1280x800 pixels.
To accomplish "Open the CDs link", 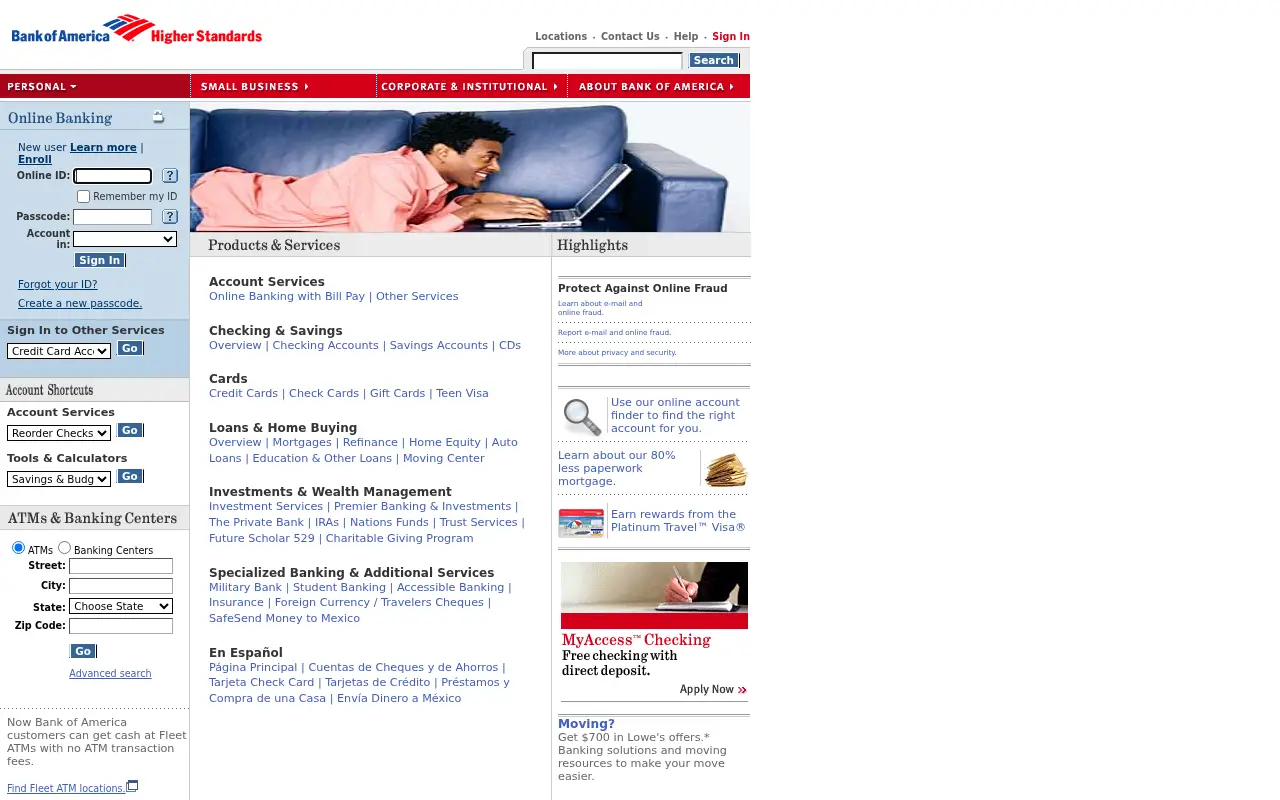I will click(510, 346).
